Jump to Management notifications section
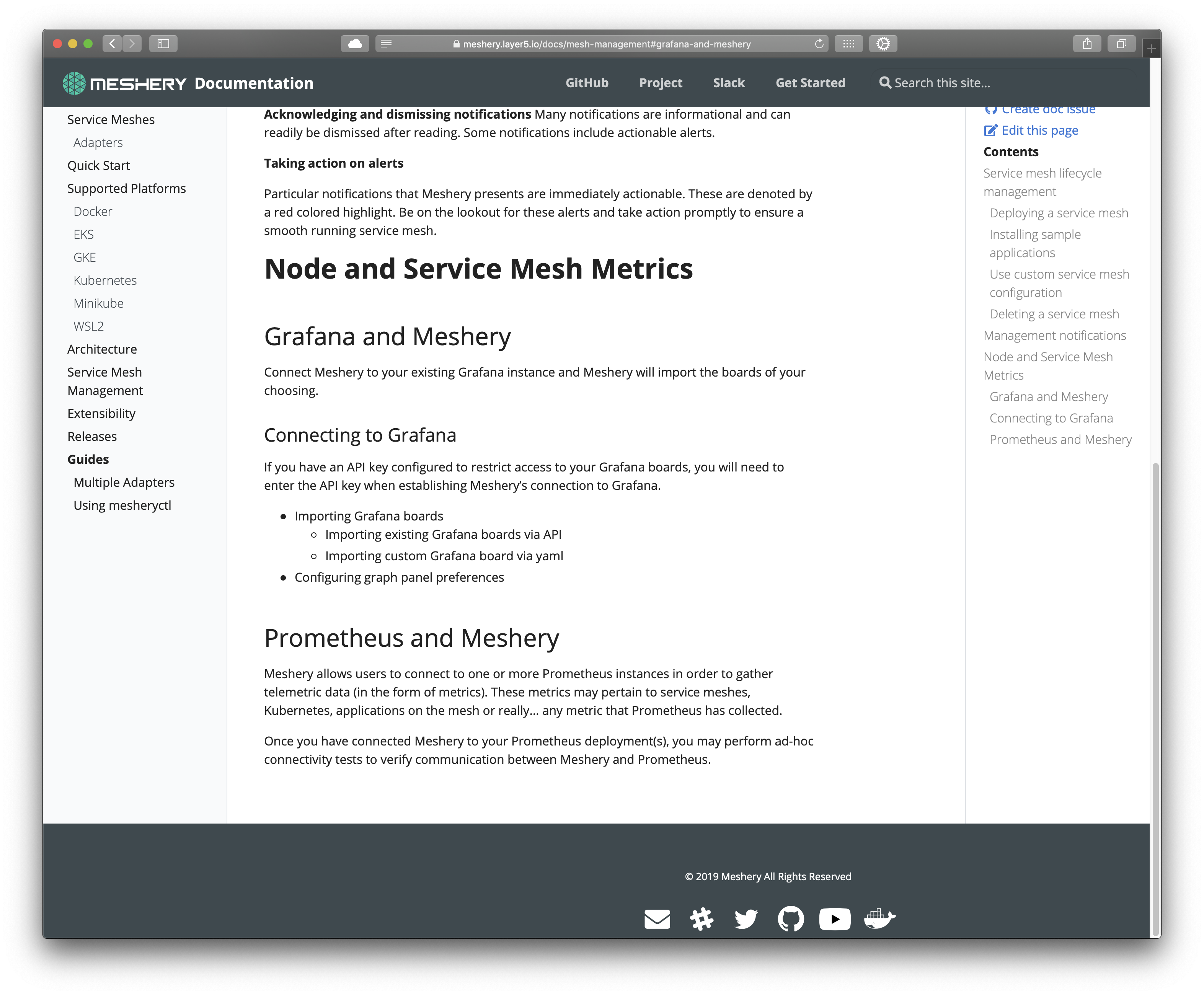Image resolution: width=1204 pixels, height=995 pixels. (x=1055, y=335)
